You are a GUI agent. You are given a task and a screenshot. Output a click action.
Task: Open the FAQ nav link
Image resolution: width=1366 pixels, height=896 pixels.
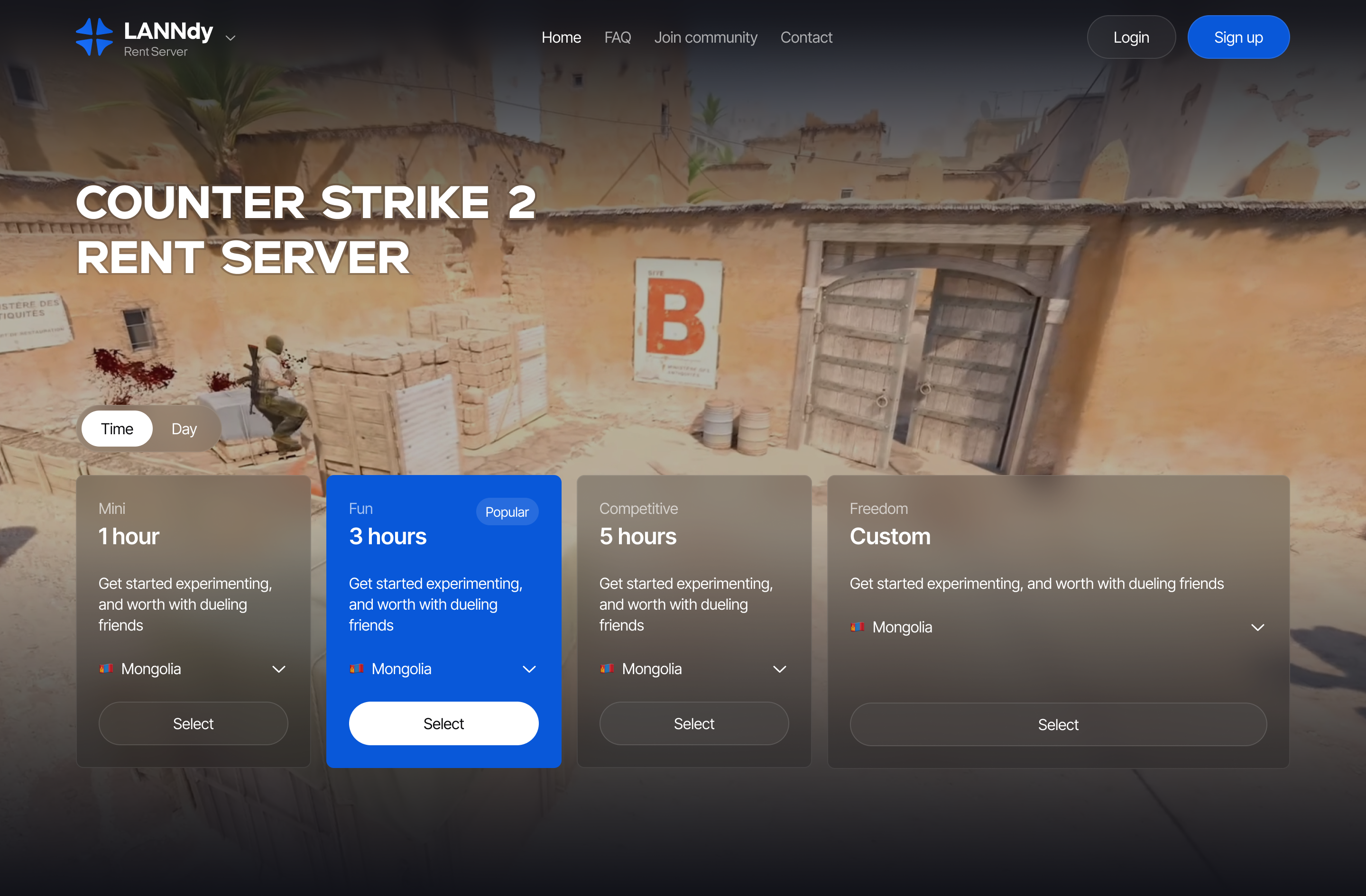click(x=618, y=37)
